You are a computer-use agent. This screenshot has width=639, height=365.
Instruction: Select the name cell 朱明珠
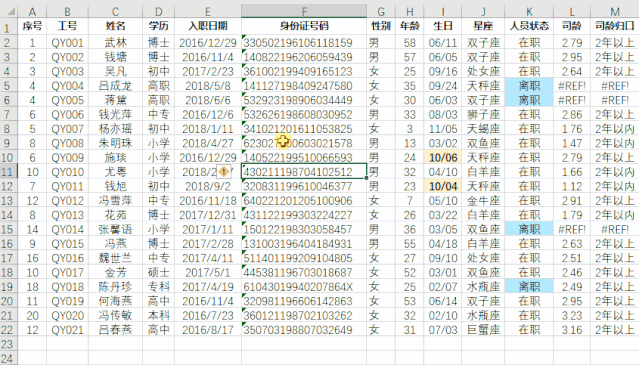[115, 143]
